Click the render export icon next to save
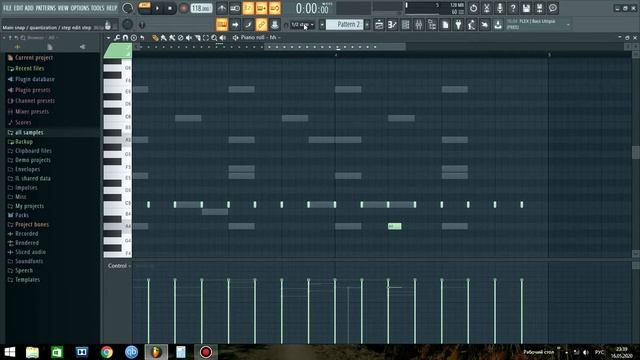Image resolution: width=640 pixels, height=360 pixels. [540, 8]
